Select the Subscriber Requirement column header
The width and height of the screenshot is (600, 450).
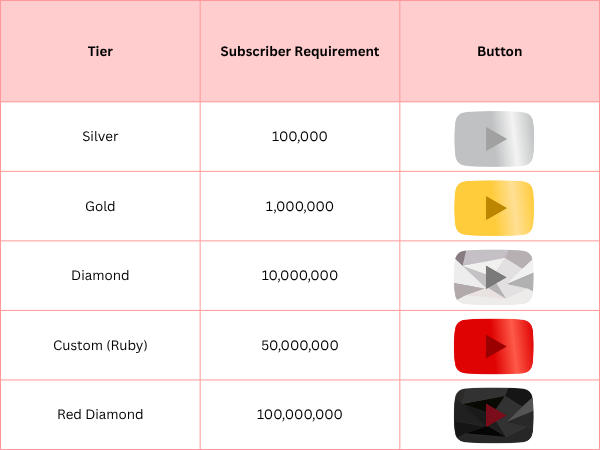(x=300, y=51)
